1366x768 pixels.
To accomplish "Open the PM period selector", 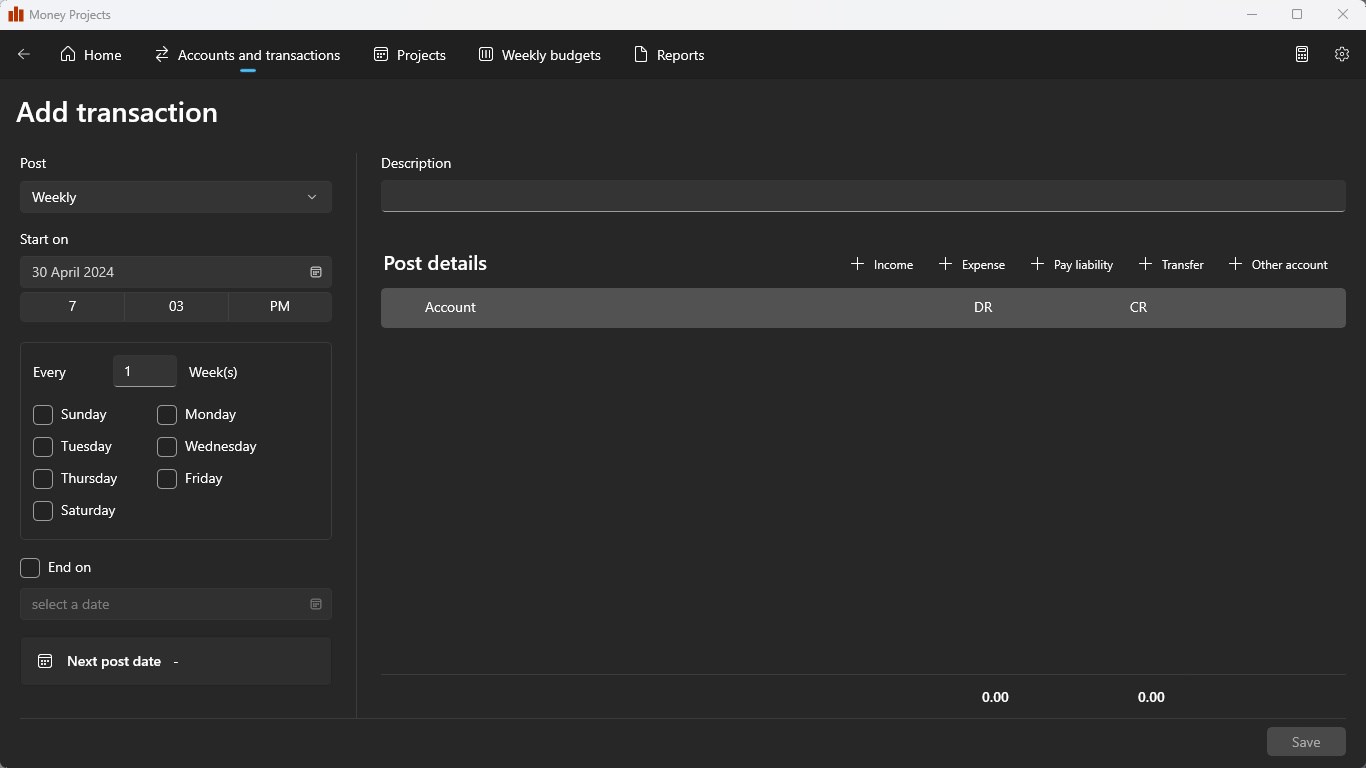I will [x=280, y=306].
